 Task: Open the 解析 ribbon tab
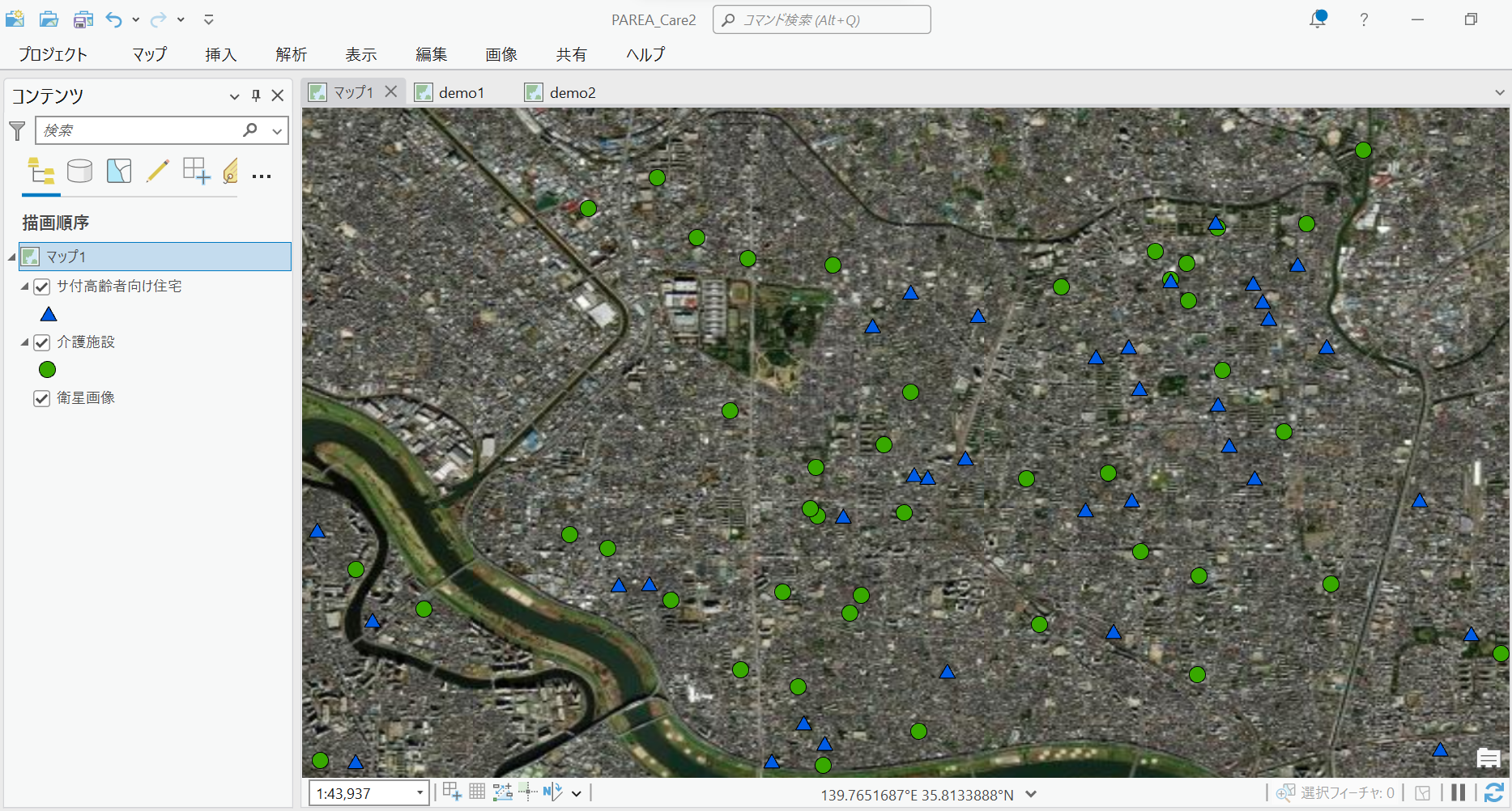(292, 54)
